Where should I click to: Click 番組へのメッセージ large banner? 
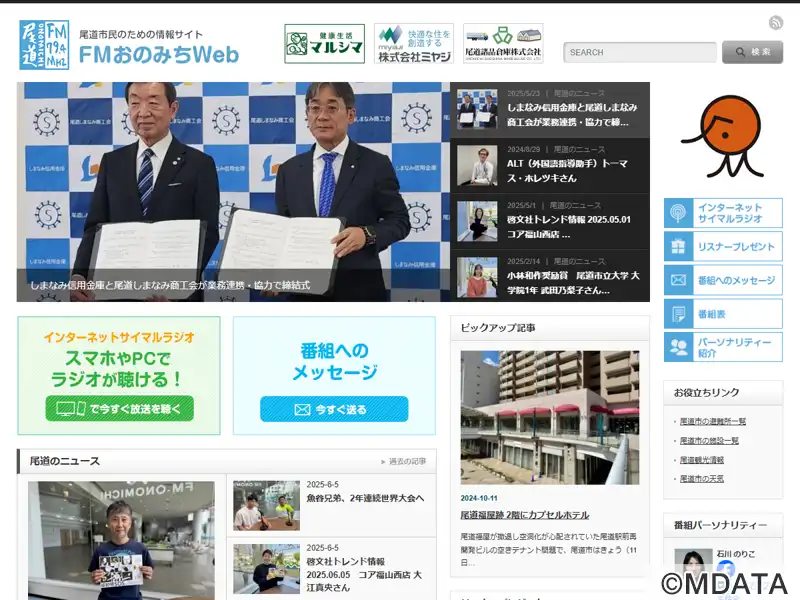334,376
